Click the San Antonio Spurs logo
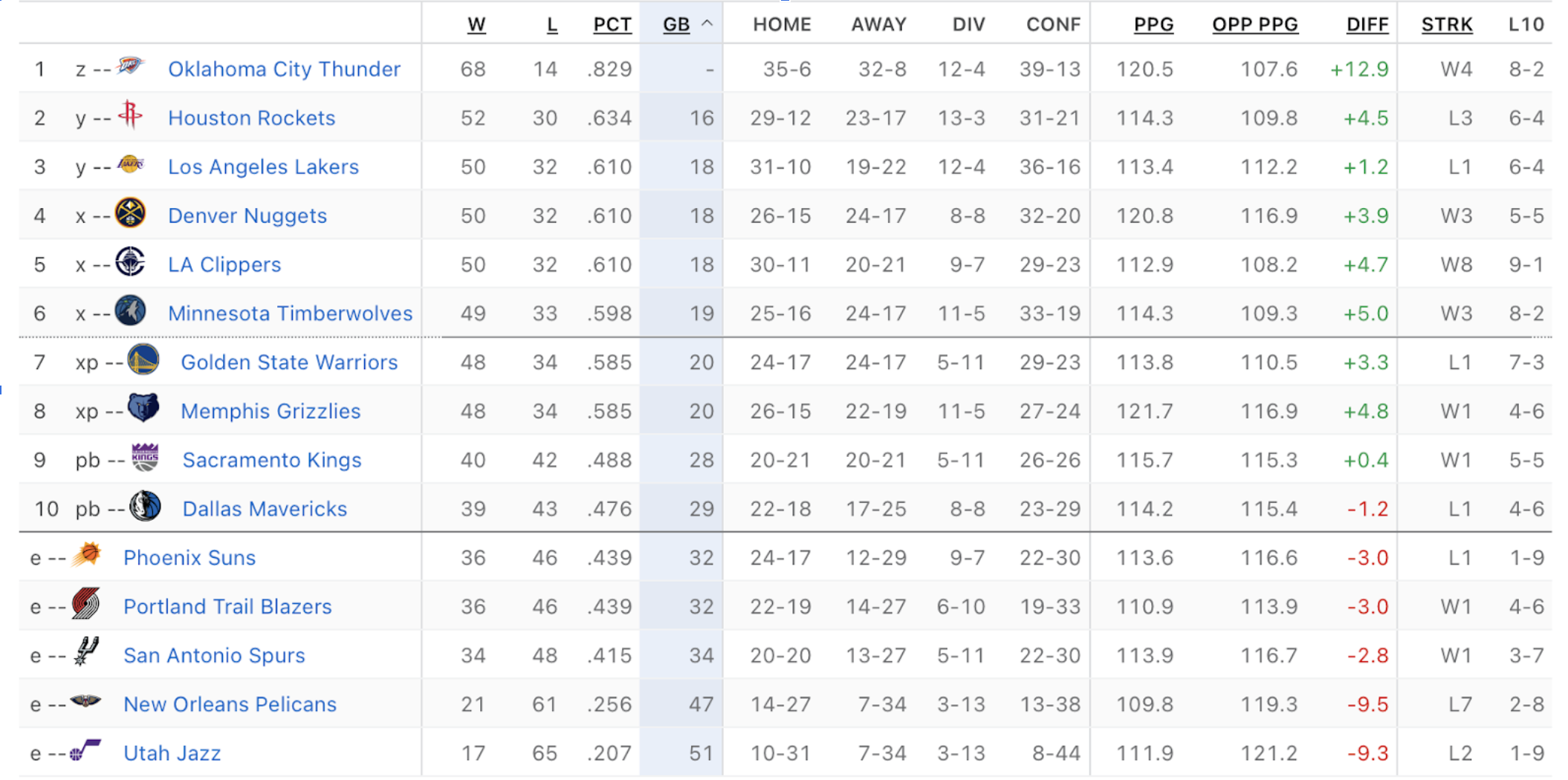The height and width of the screenshot is (780, 1568). point(86,652)
